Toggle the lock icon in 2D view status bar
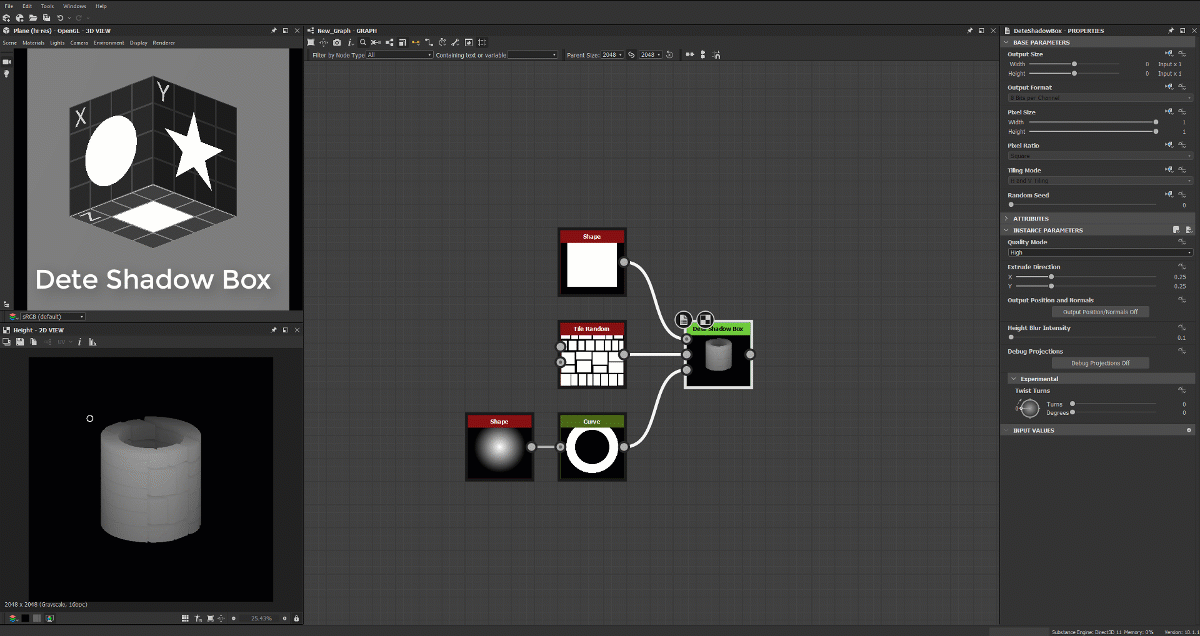Viewport: 1200px width, 636px height. point(296,618)
